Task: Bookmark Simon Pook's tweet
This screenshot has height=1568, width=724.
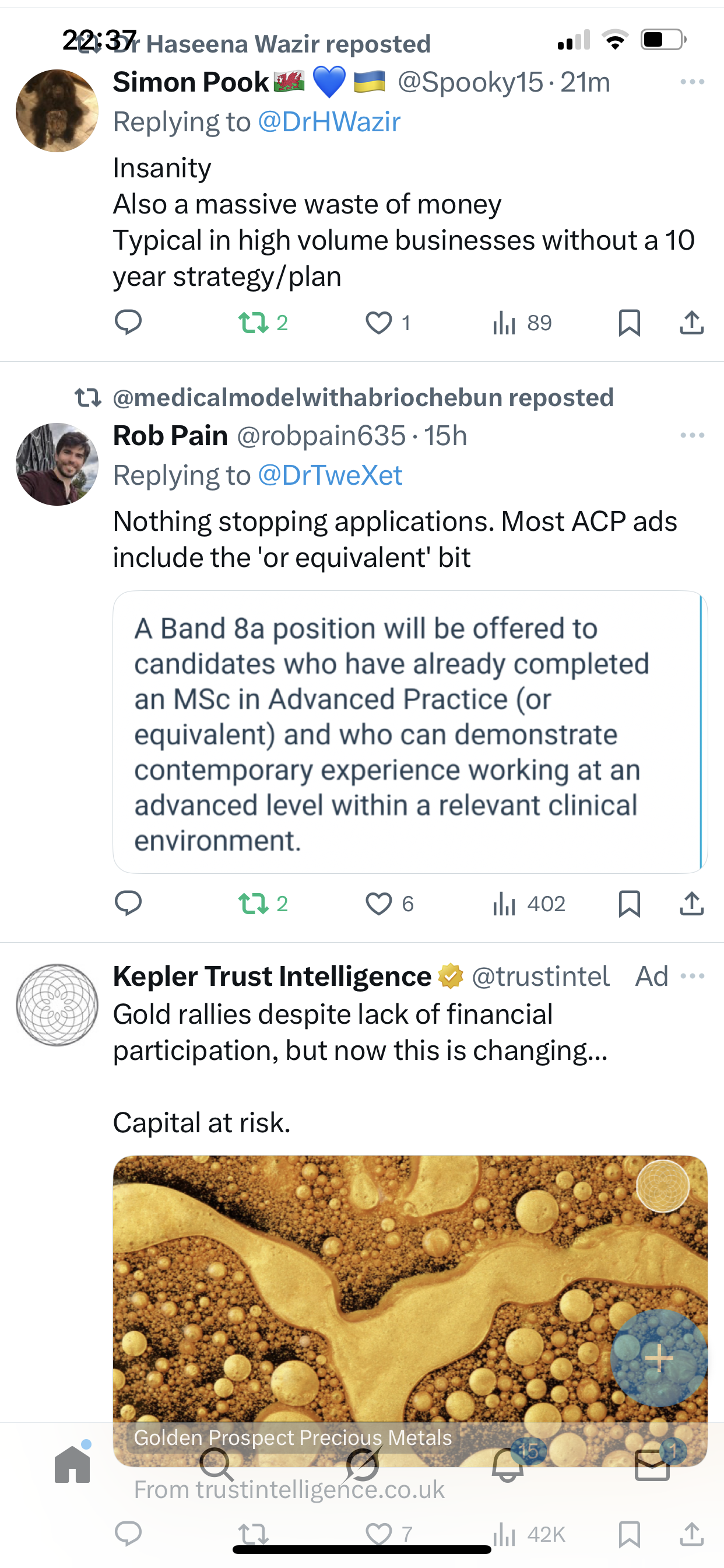Action: (x=629, y=323)
